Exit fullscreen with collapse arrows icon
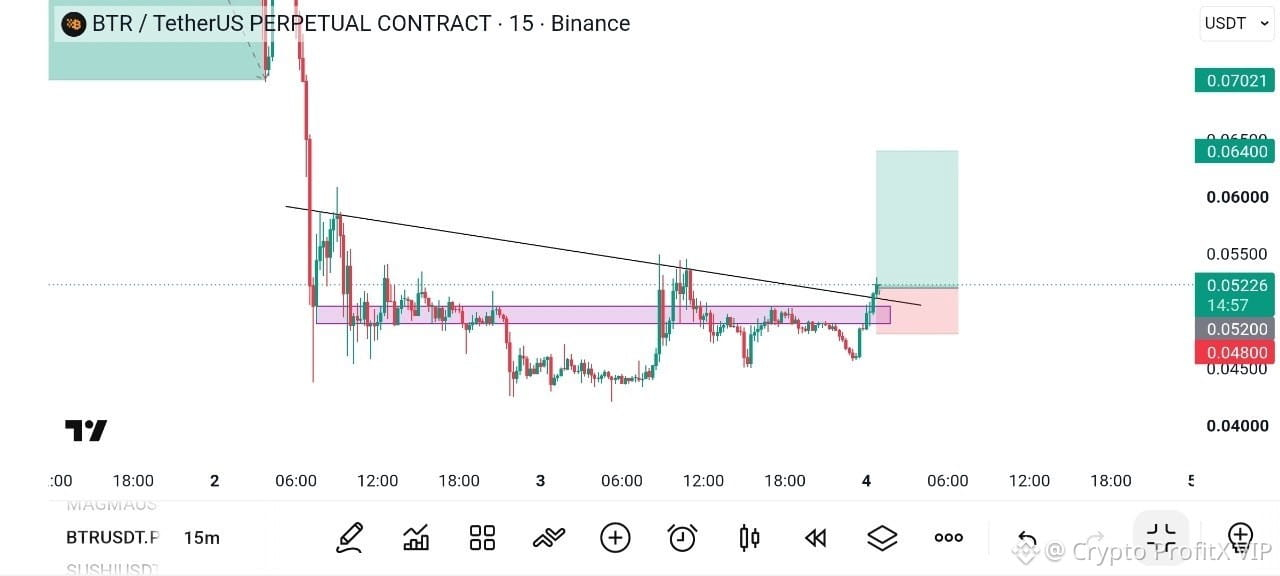The height and width of the screenshot is (576, 1280). point(1161,537)
